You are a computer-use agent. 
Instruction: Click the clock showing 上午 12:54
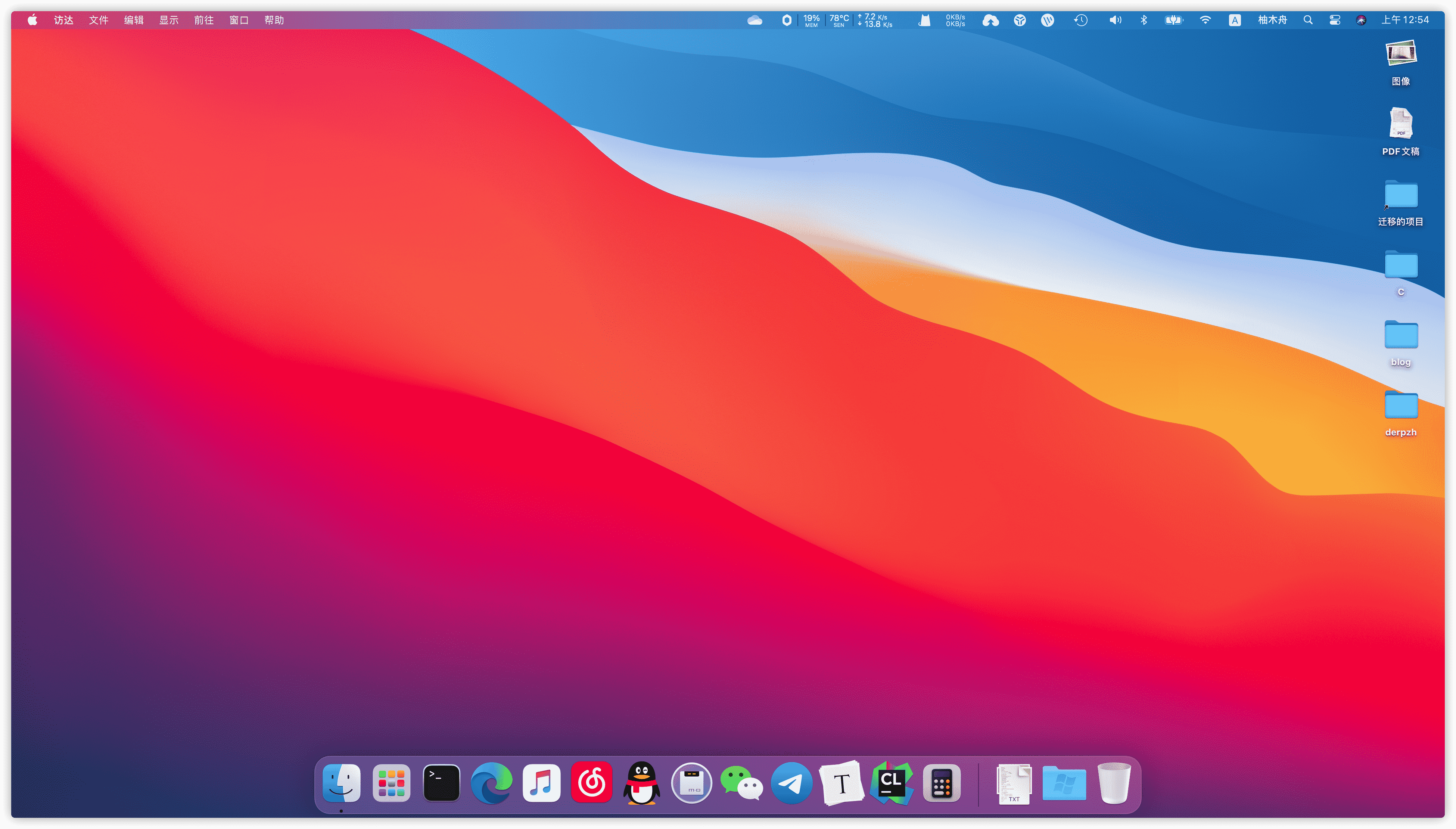pos(1405,20)
